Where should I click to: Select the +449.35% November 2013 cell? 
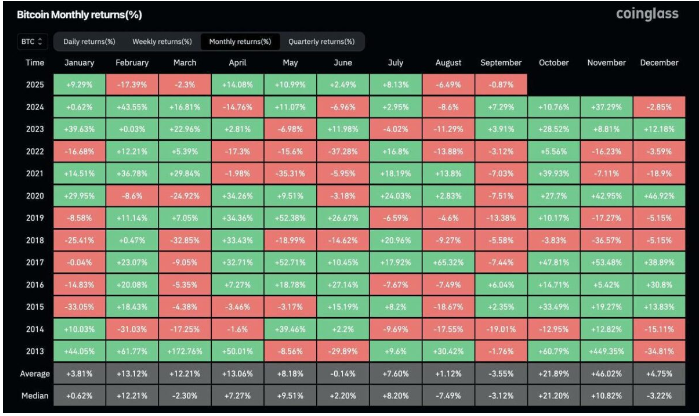607,351
